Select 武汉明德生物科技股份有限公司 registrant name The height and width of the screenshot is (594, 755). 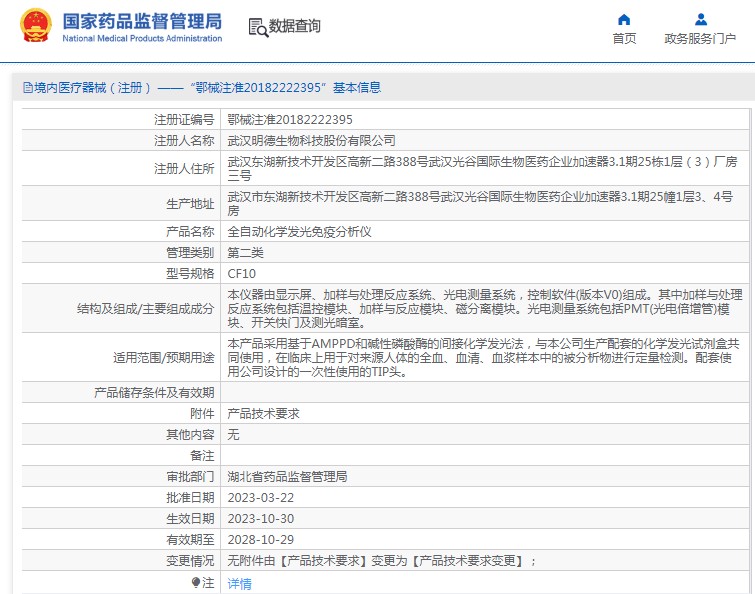[x=311, y=141]
